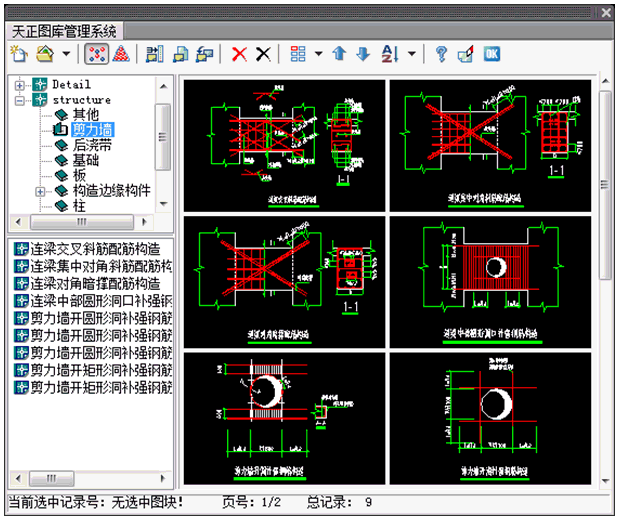The height and width of the screenshot is (520, 621).
Task: Click the redefine block icon
Action: click(204, 54)
